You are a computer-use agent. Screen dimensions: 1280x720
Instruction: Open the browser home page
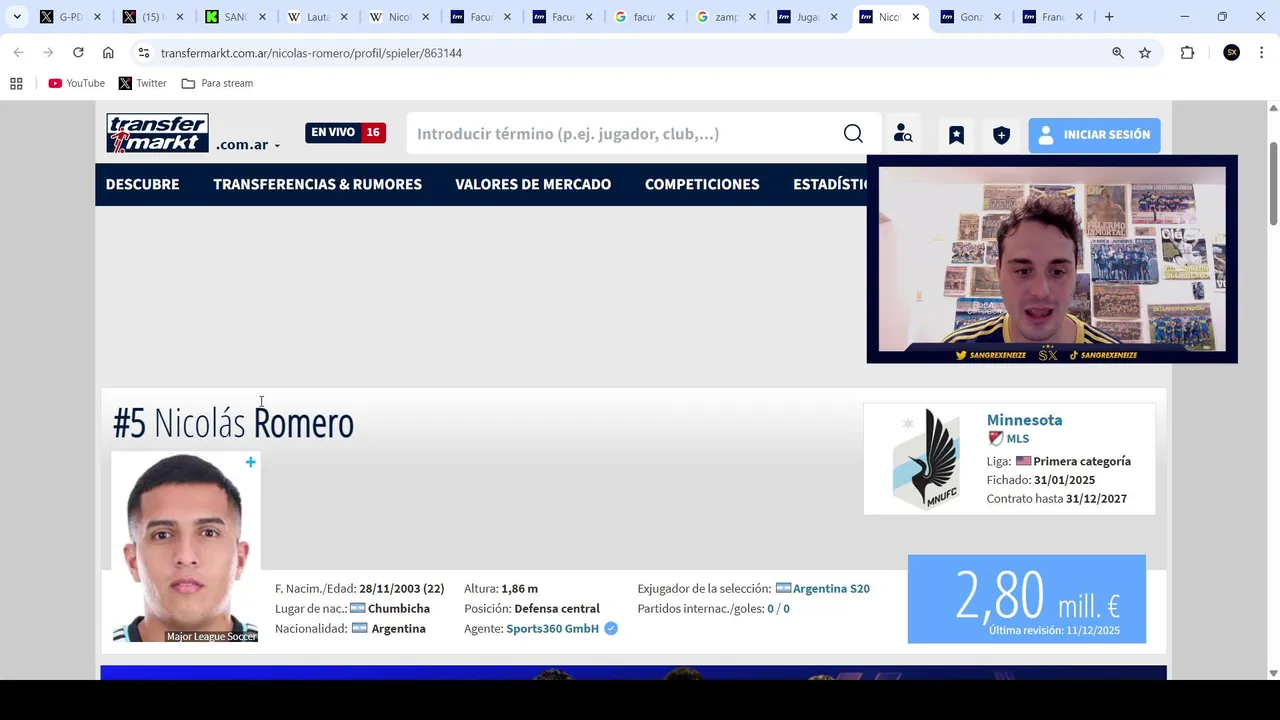108,53
